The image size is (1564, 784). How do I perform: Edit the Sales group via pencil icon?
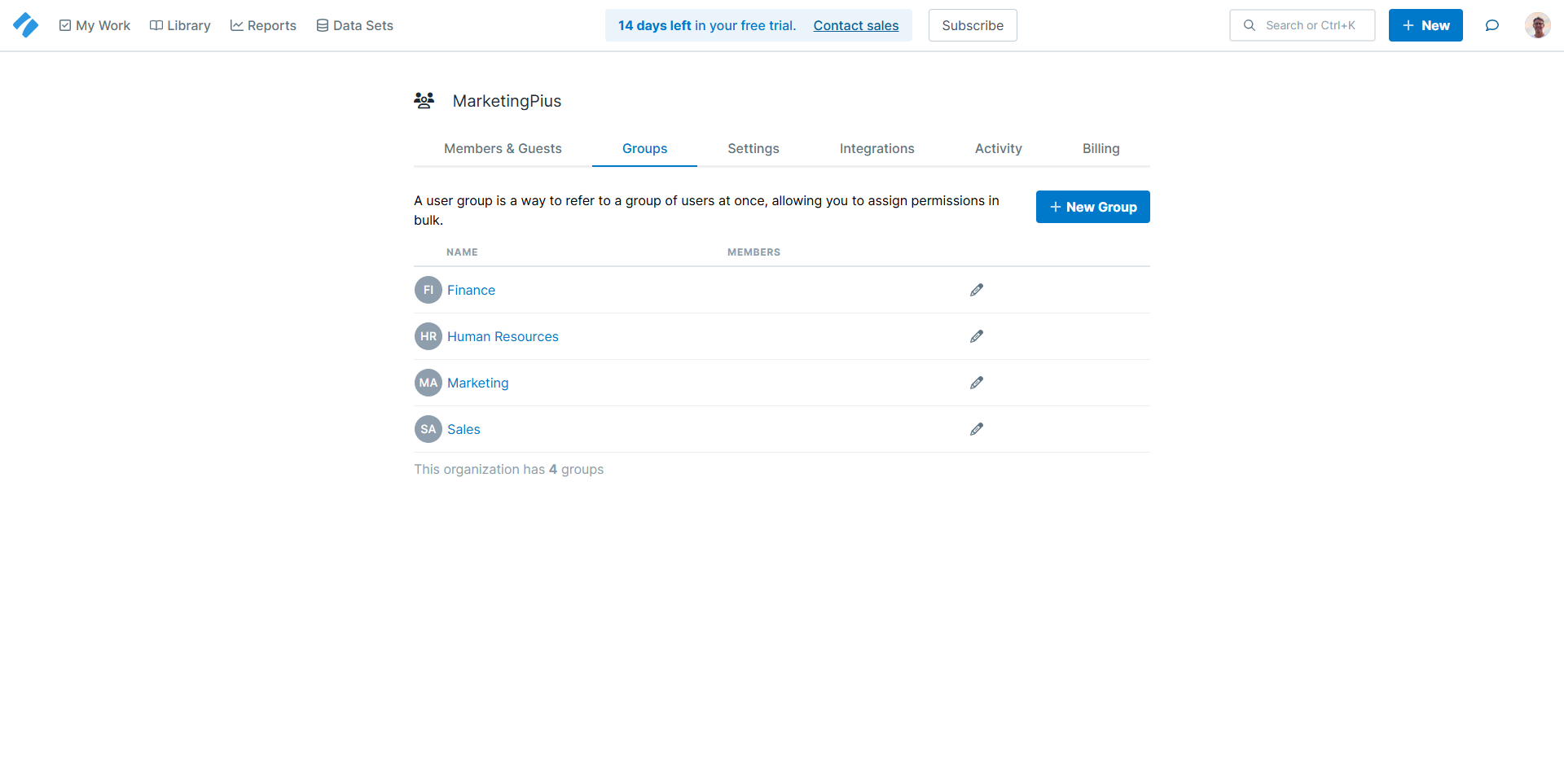click(x=976, y=429)
